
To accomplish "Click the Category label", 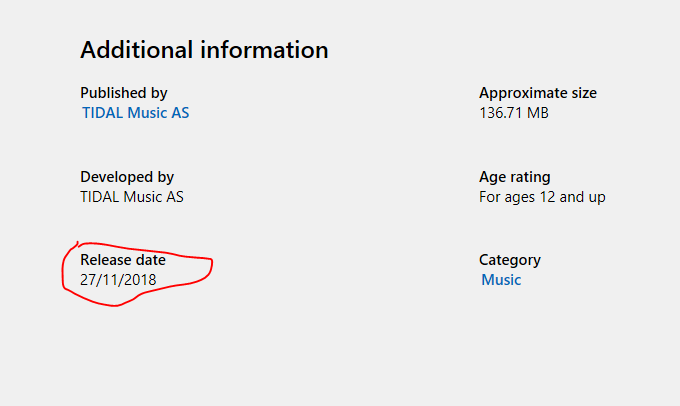I will click(x=510, y=260).
